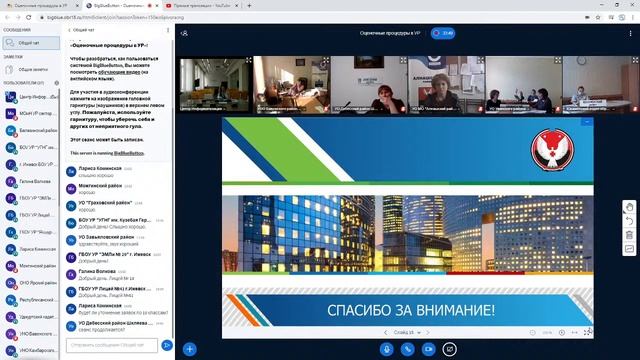The image size is (640, 360).
Task: Select user Лариса Коминская in user list
Action: coord(30,249)
